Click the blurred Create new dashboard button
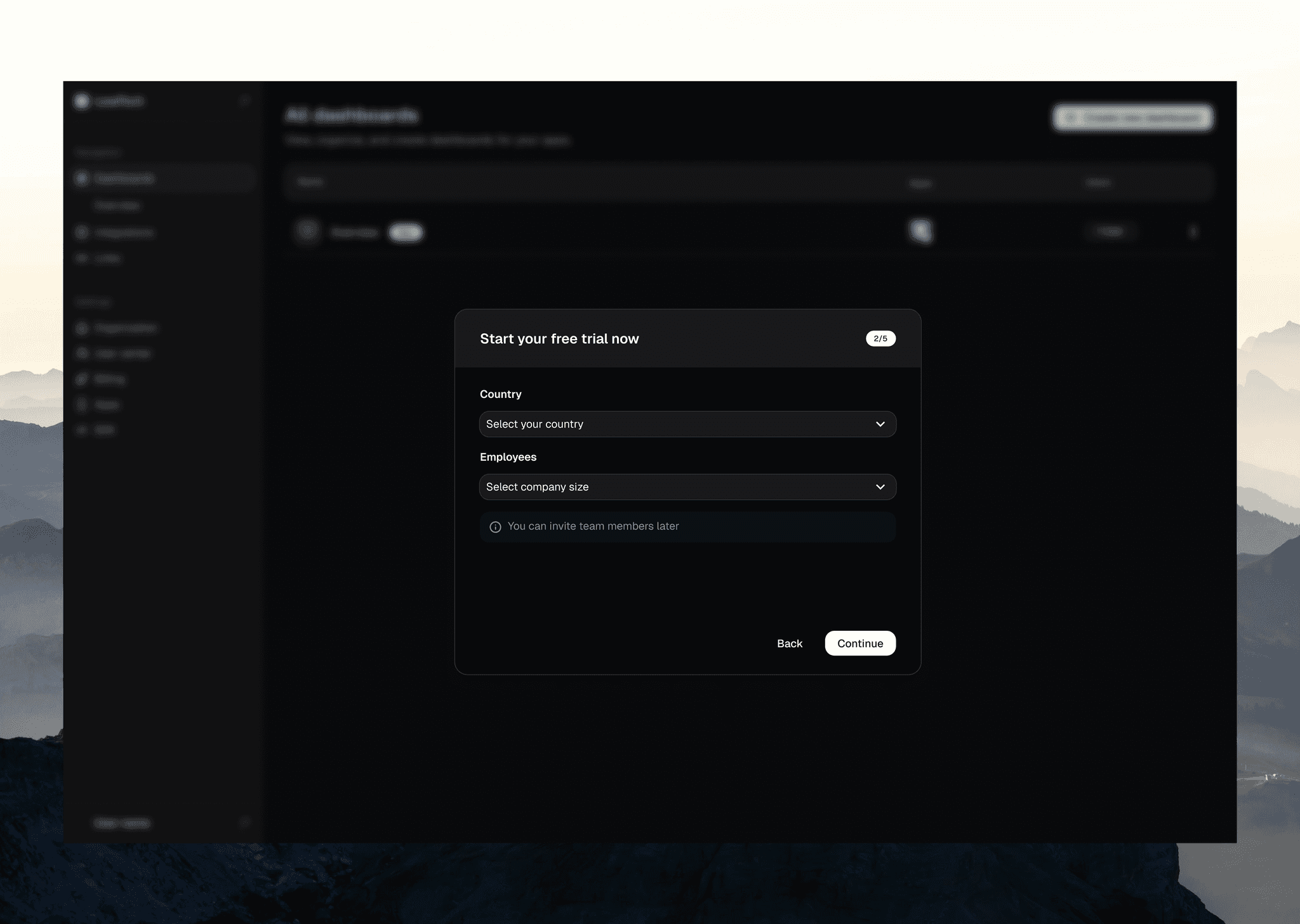Screen dimensions: 1300x924 [1132, 117]
